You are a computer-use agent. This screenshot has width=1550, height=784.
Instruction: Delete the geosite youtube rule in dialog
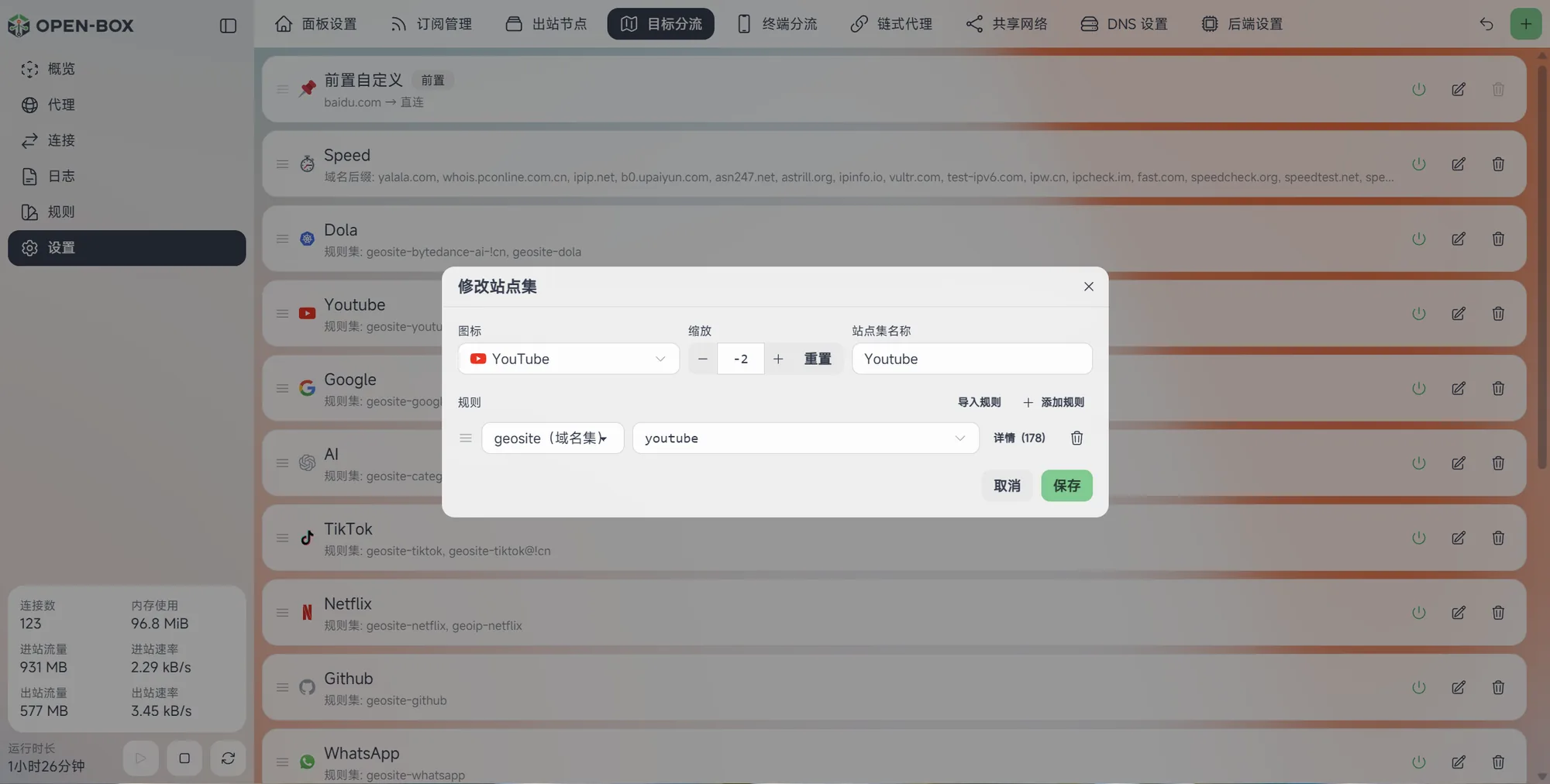click(1076, 438)
